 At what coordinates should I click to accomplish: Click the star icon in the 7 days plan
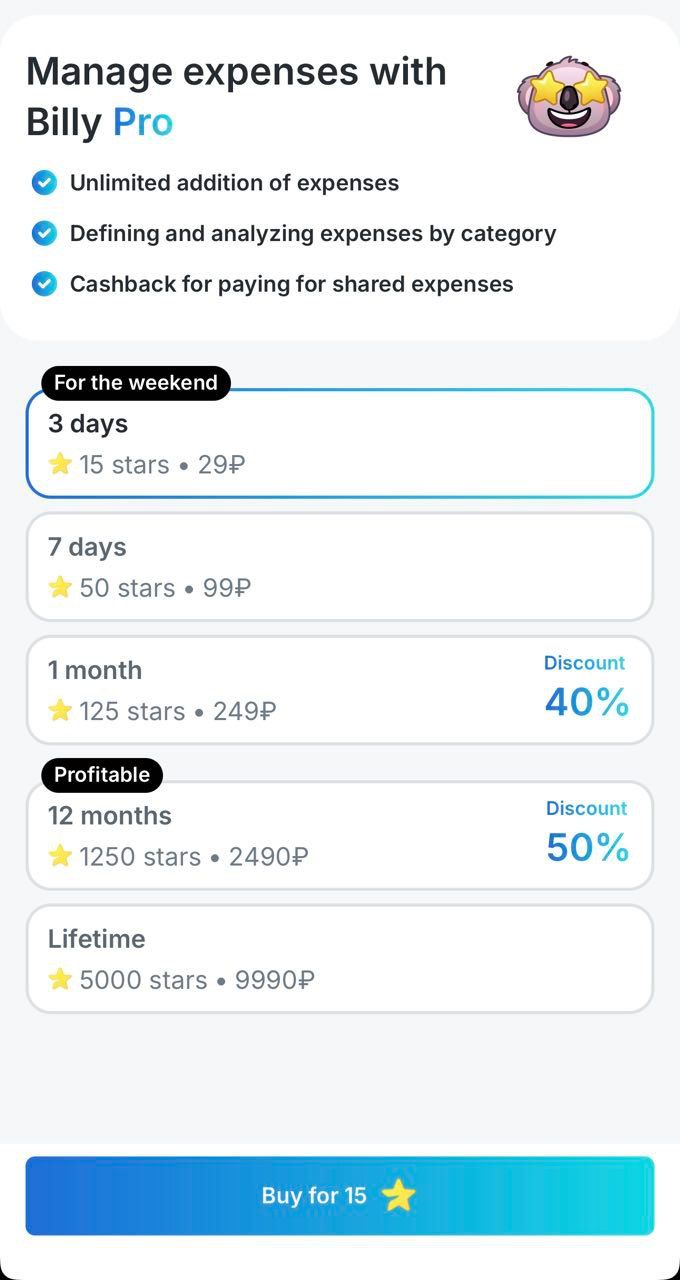(x=60, y=588)
